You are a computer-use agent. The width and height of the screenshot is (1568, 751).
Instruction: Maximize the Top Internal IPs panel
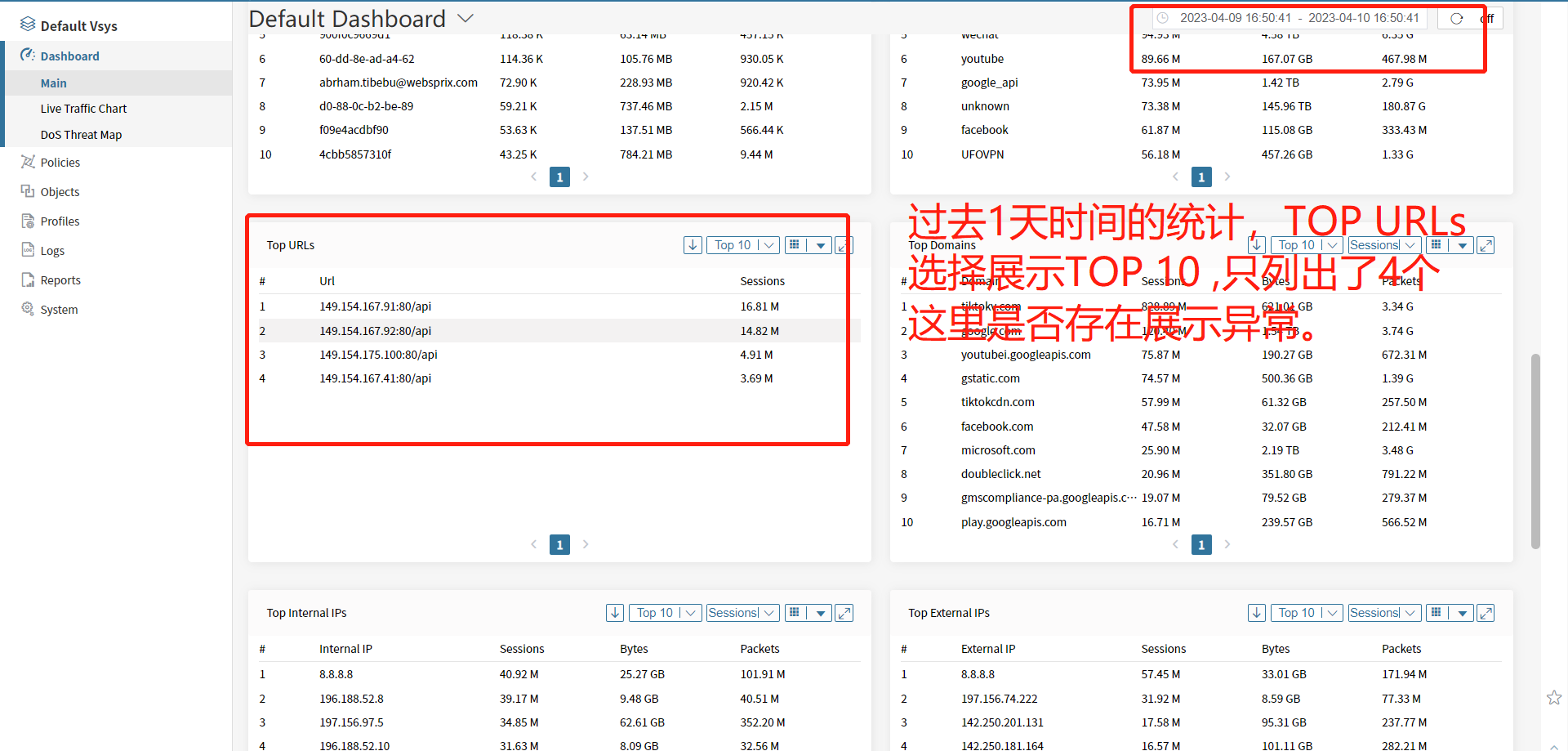[844, 613]
